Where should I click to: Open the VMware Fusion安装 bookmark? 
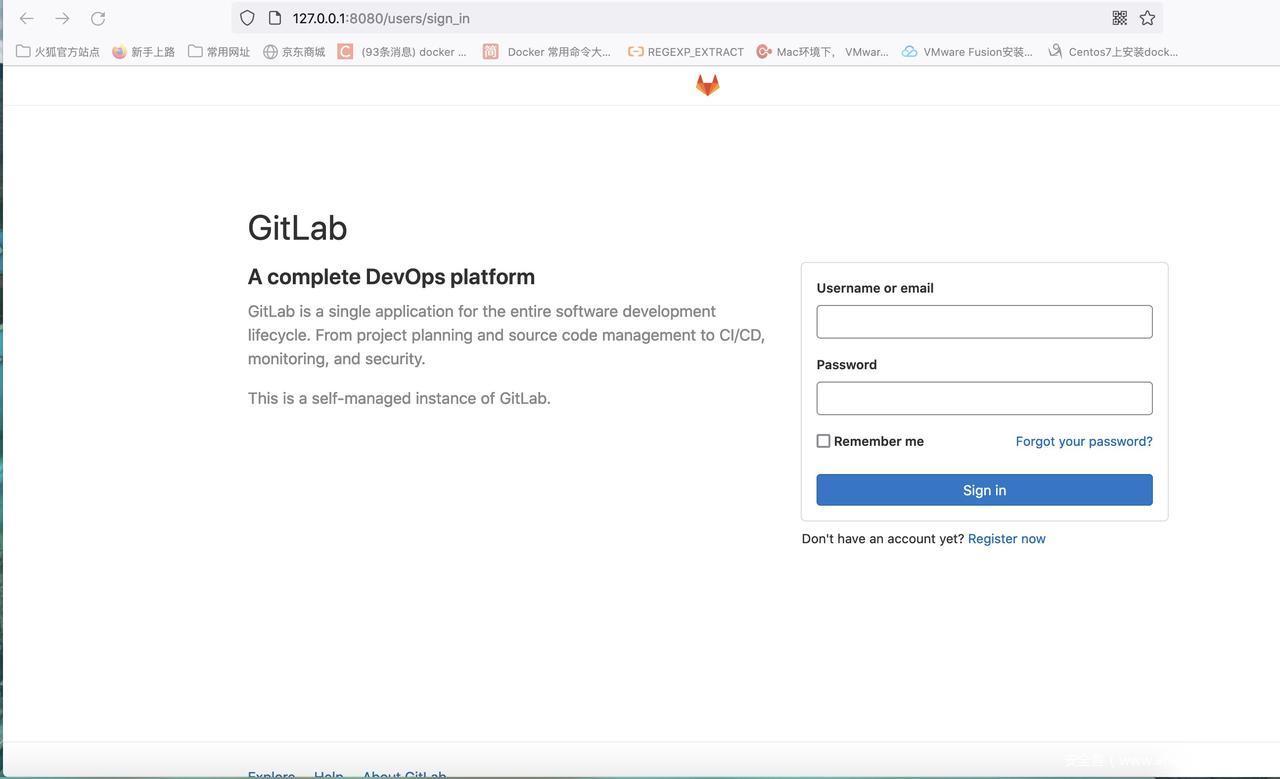tap(967, 51)
